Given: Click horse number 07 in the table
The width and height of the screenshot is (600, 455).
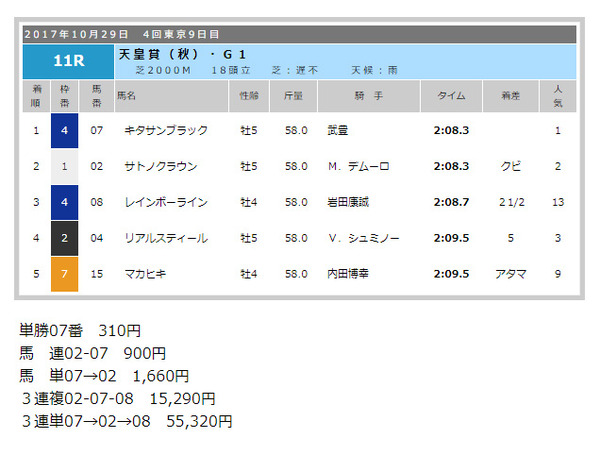Looking at the screenshot, I should coord(96,130).
